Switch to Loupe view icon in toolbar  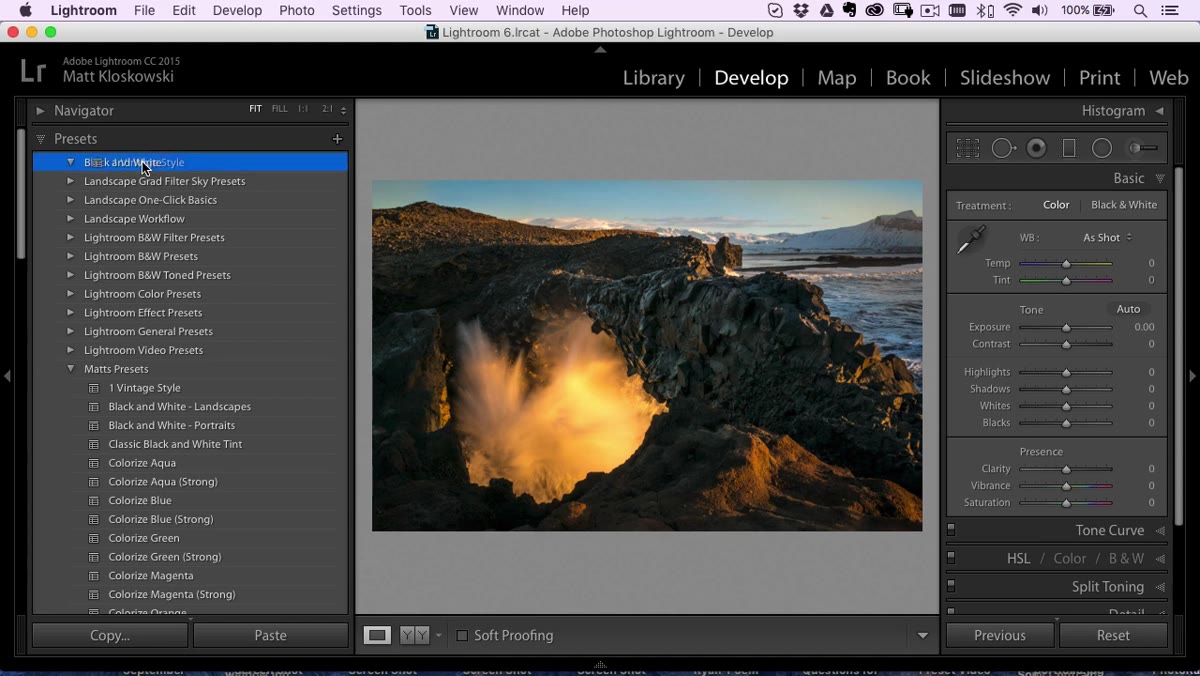377,635
